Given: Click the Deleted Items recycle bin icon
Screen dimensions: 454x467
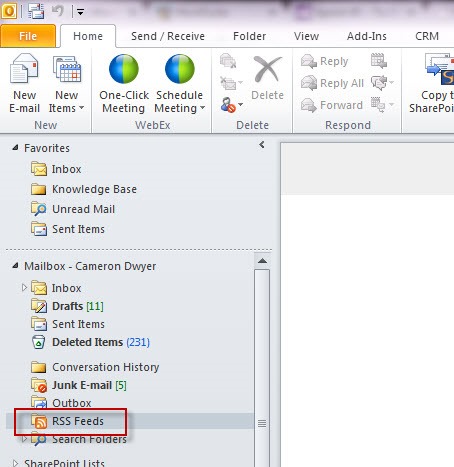Looking at the screenshot, I should [39, 342].
